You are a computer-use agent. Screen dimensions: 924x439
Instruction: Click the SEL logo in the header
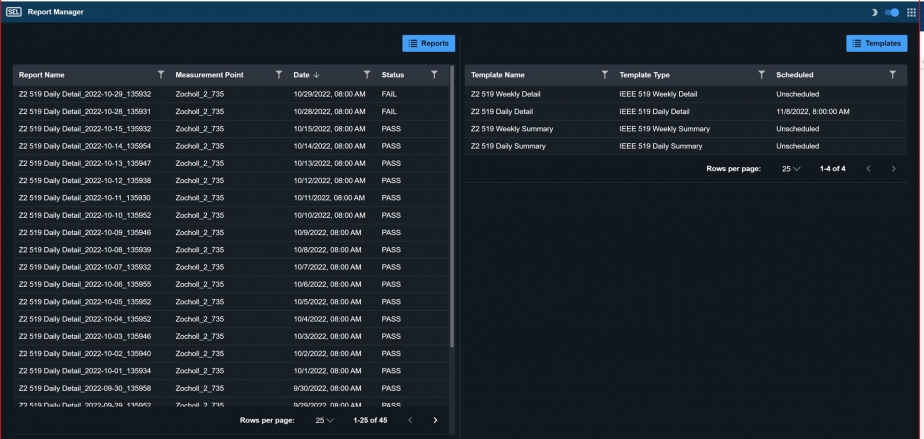point(13,12)
